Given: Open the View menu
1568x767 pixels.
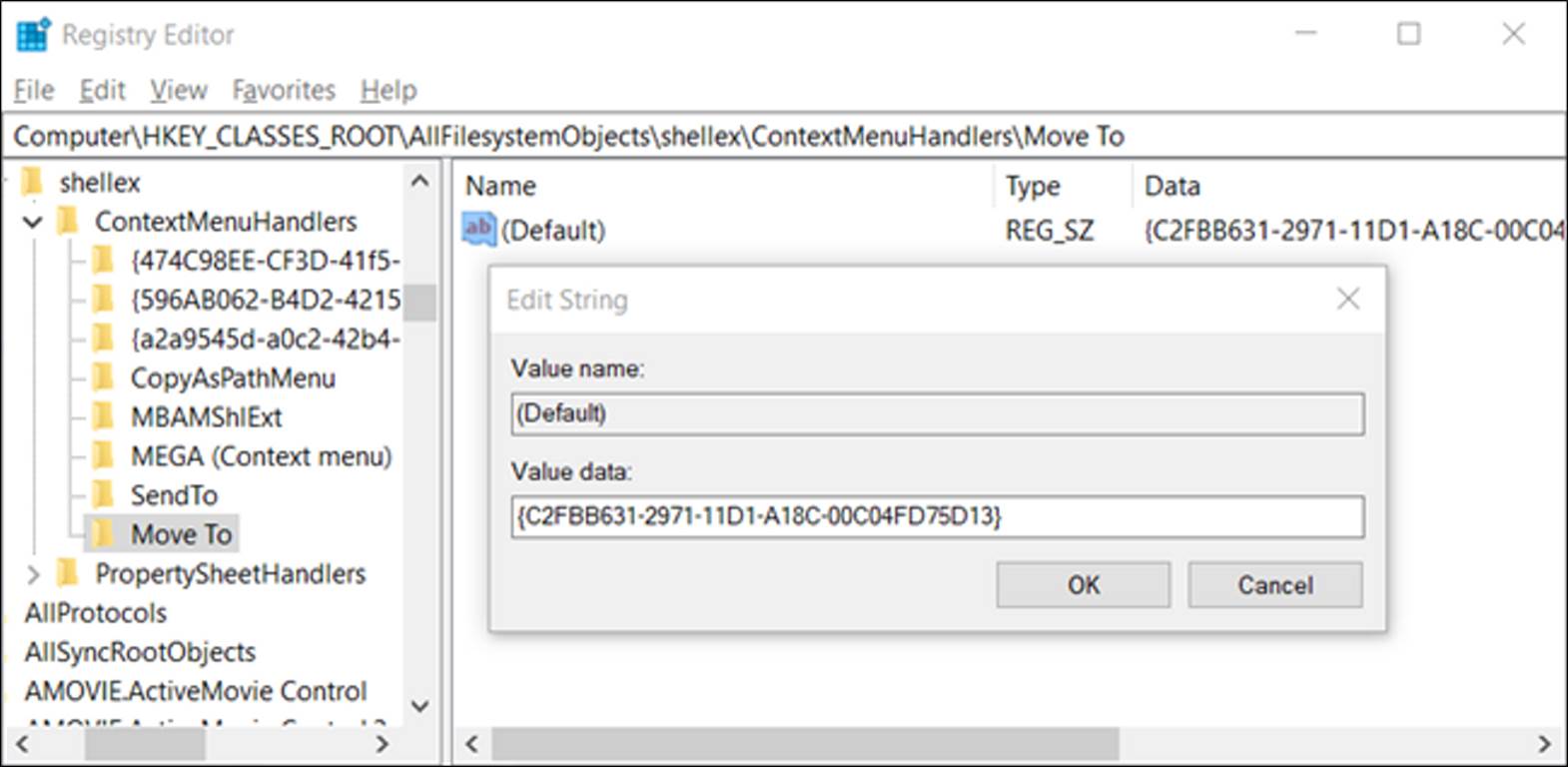Looking at the screenshot, I should (x=179, y=90).
